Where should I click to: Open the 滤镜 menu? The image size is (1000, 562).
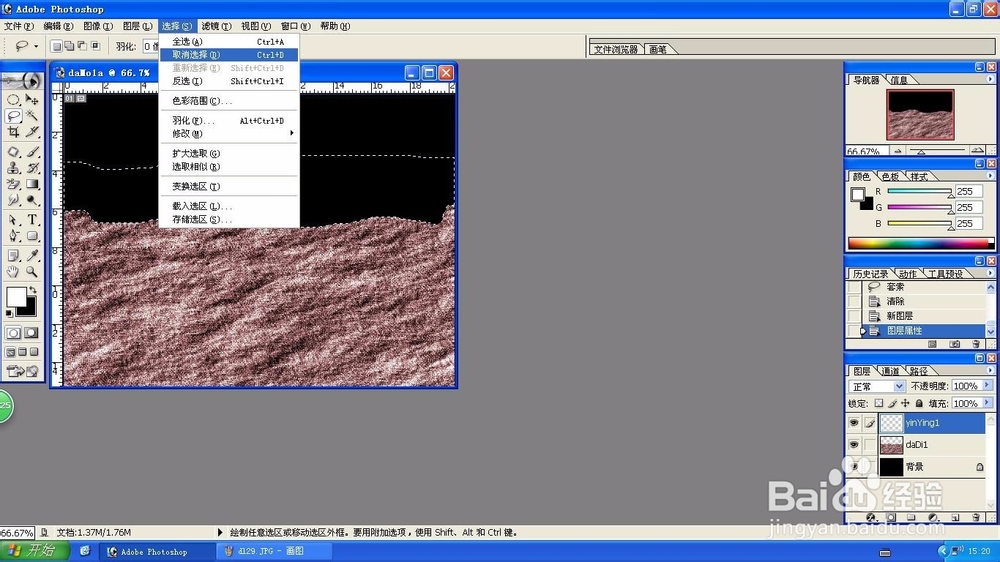[216, 26]
